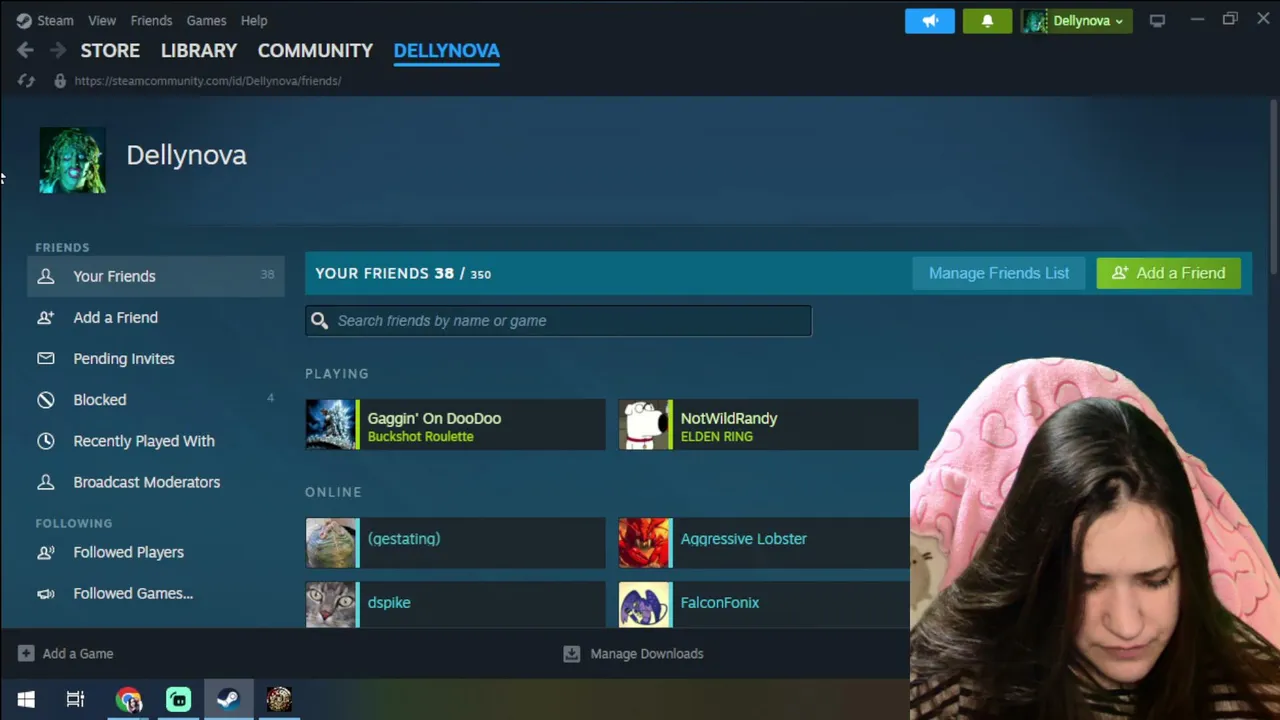This screenshot has width=1280, height=720.
Task: Select the Your Friends icon in the sidebar
Action: [x=46, y=276]
